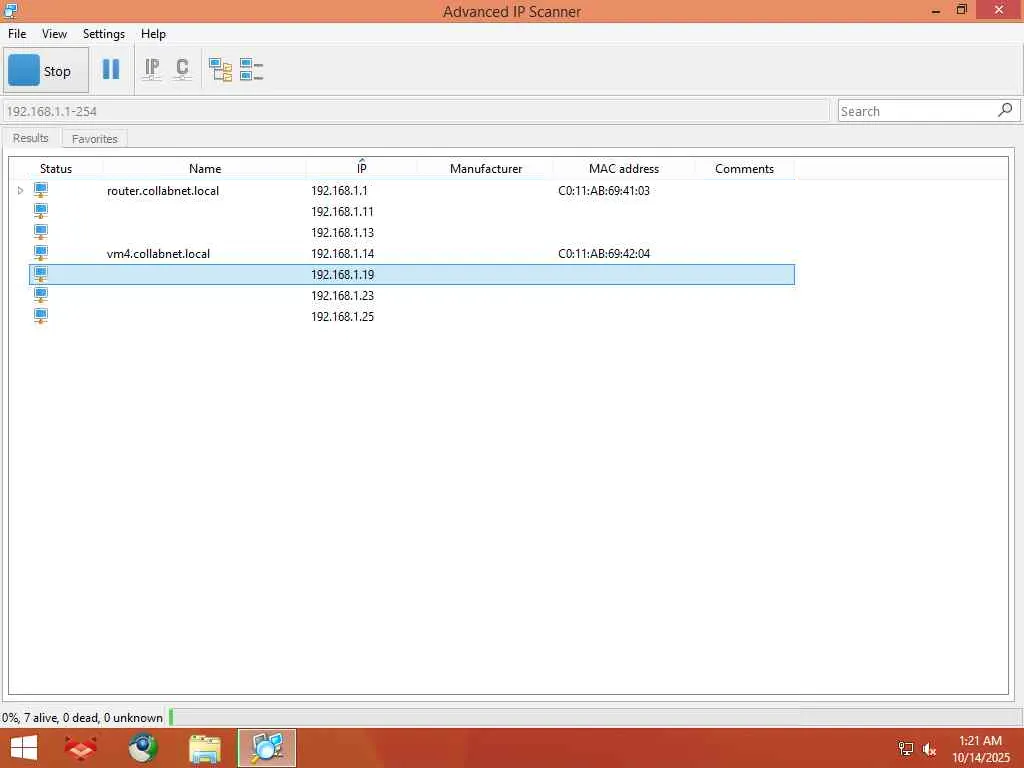Screen dimensions: 1024x768
Task: Click the Advanced IP Scanner taskbar icon
Action: pos(266,748)
